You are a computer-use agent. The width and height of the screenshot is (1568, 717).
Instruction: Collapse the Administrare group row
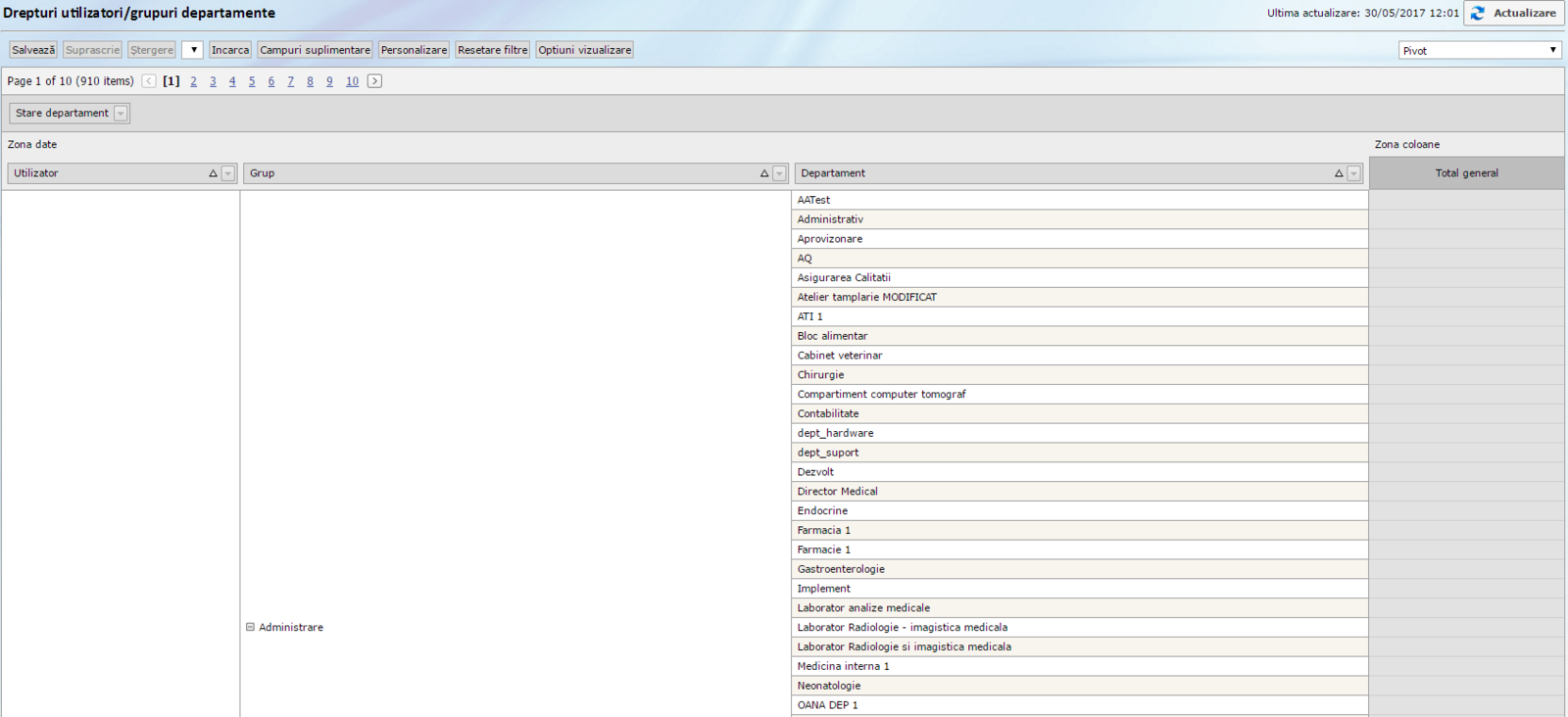click(x=250, y=627)
